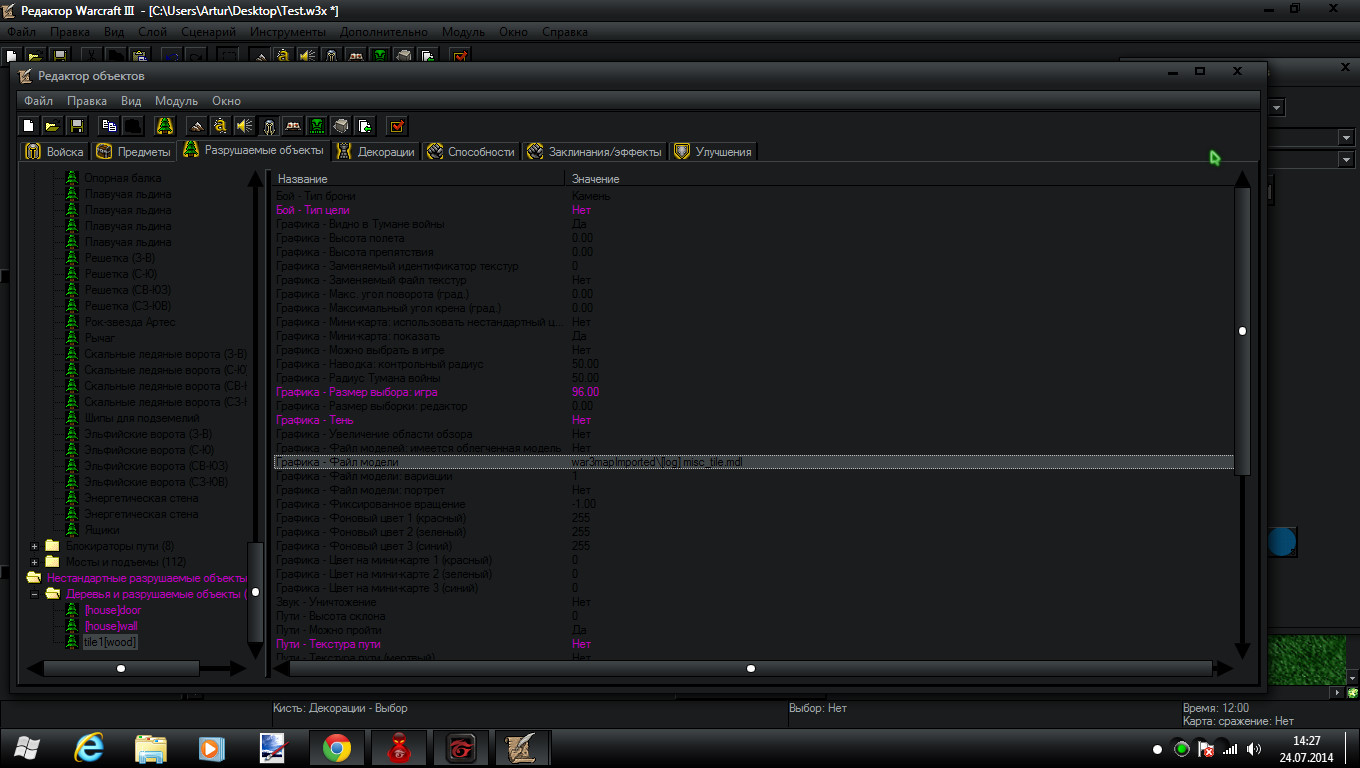Open the Import Manager icon in Object Editor toolbar
1360x768 pixels.
pyautogui.click(x=365, y=126)
